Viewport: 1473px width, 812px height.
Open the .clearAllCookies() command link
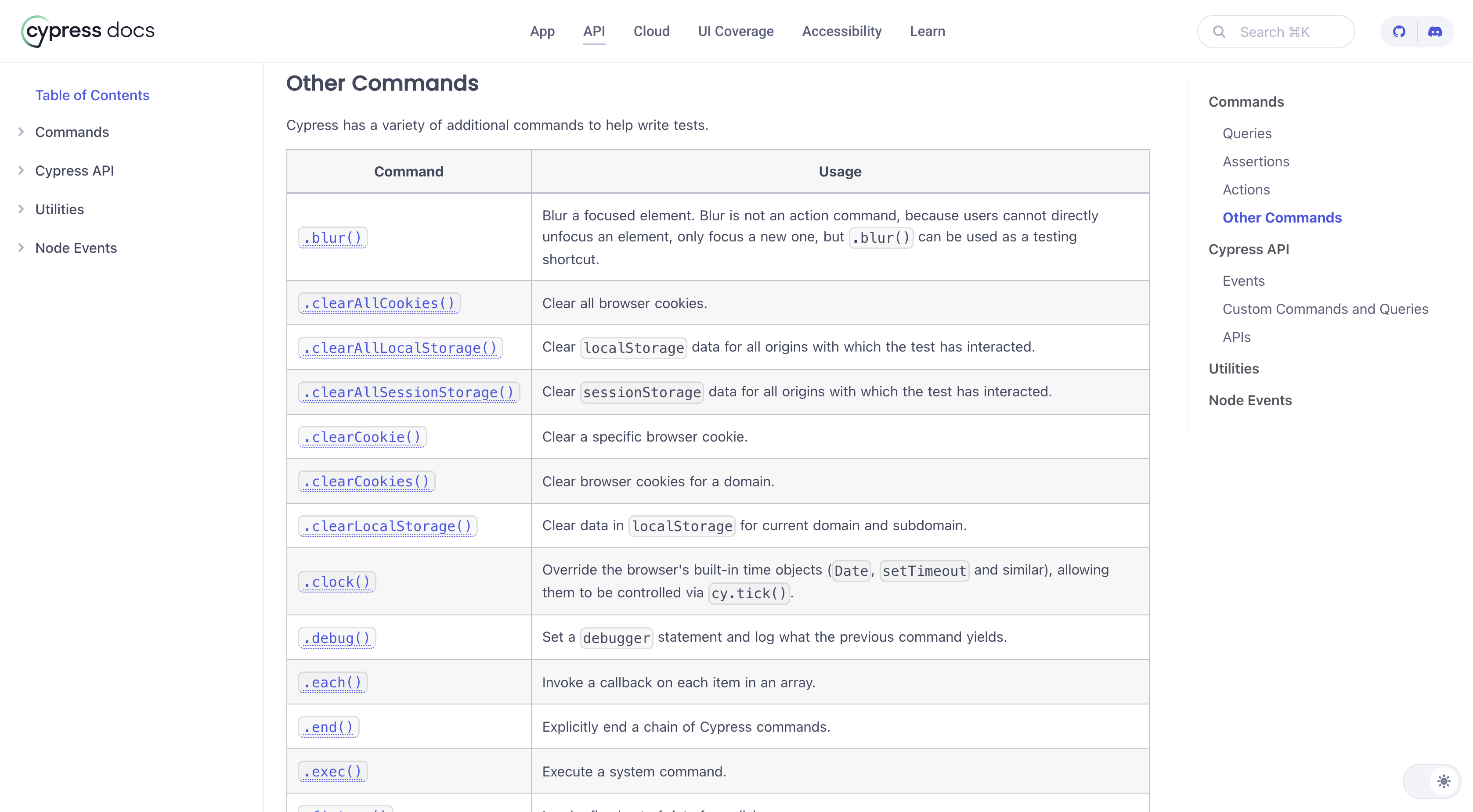coord(379,303)
